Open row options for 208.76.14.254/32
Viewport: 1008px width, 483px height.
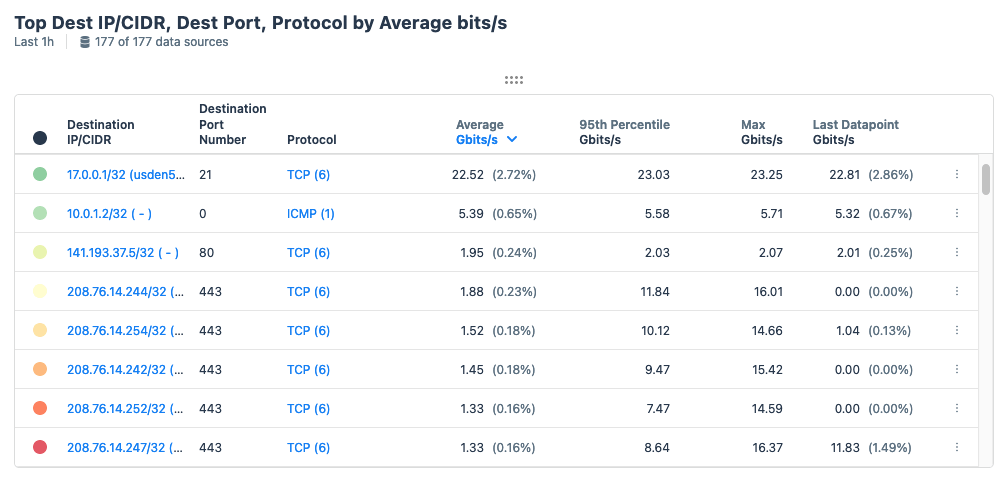click(956, 330)
